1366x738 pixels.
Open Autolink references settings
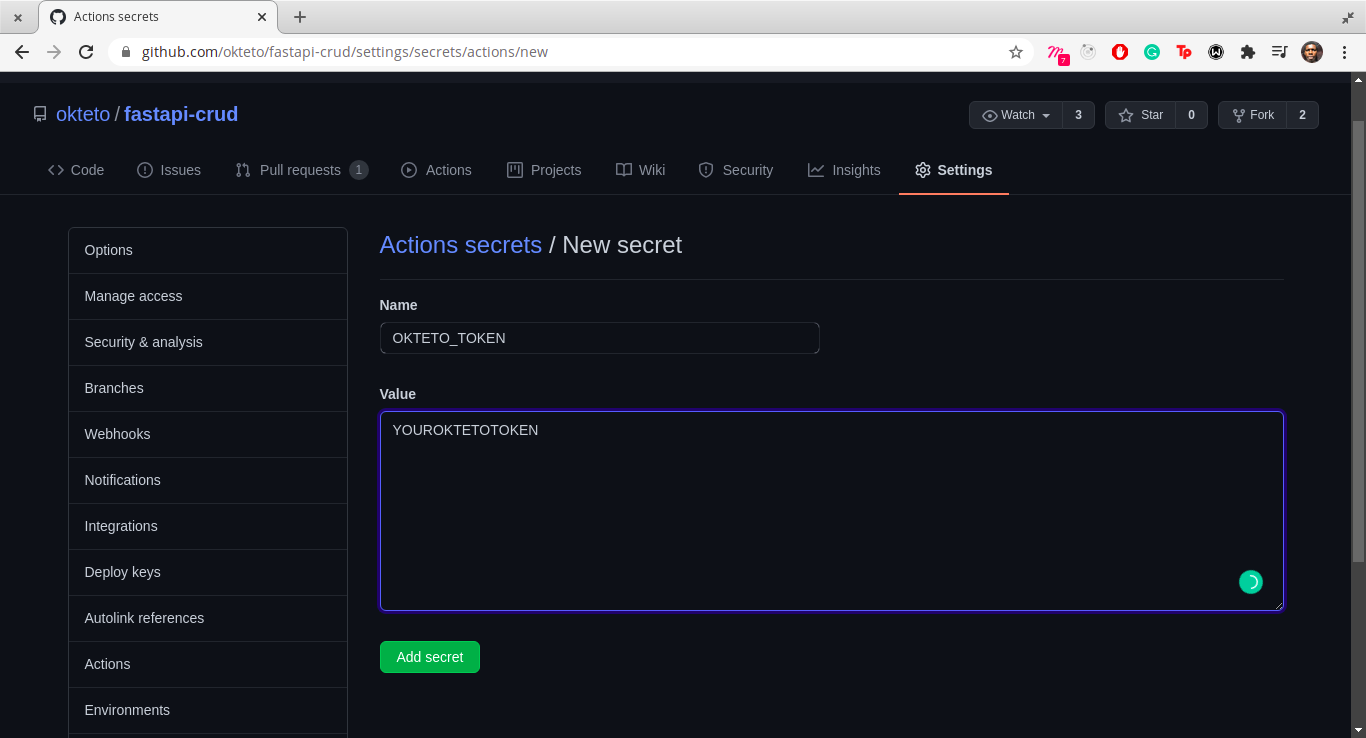point(208,618)
